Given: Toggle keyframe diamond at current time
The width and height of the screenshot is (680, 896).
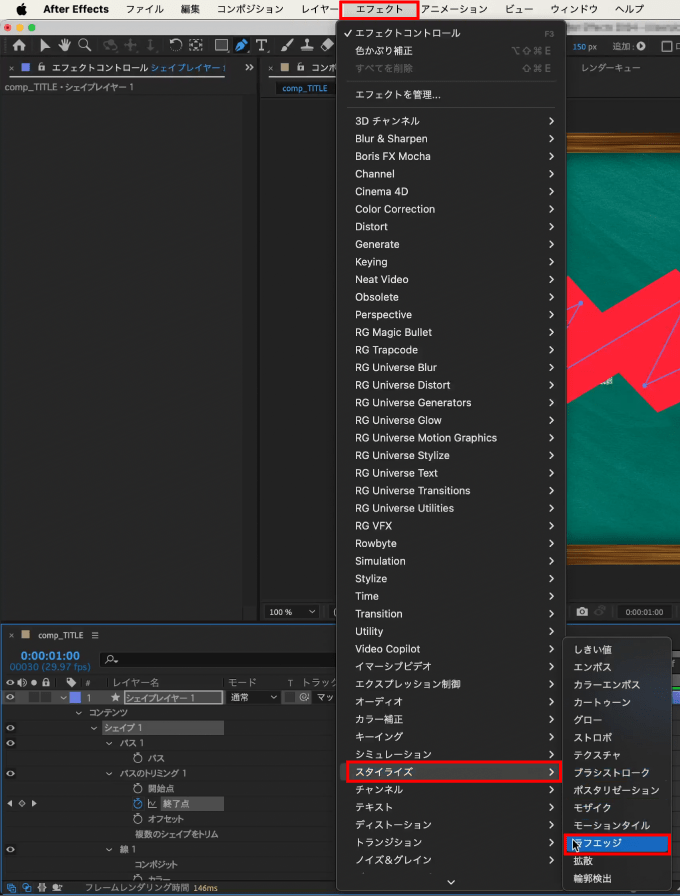Looking at the screenshot, I should point(22,803).
